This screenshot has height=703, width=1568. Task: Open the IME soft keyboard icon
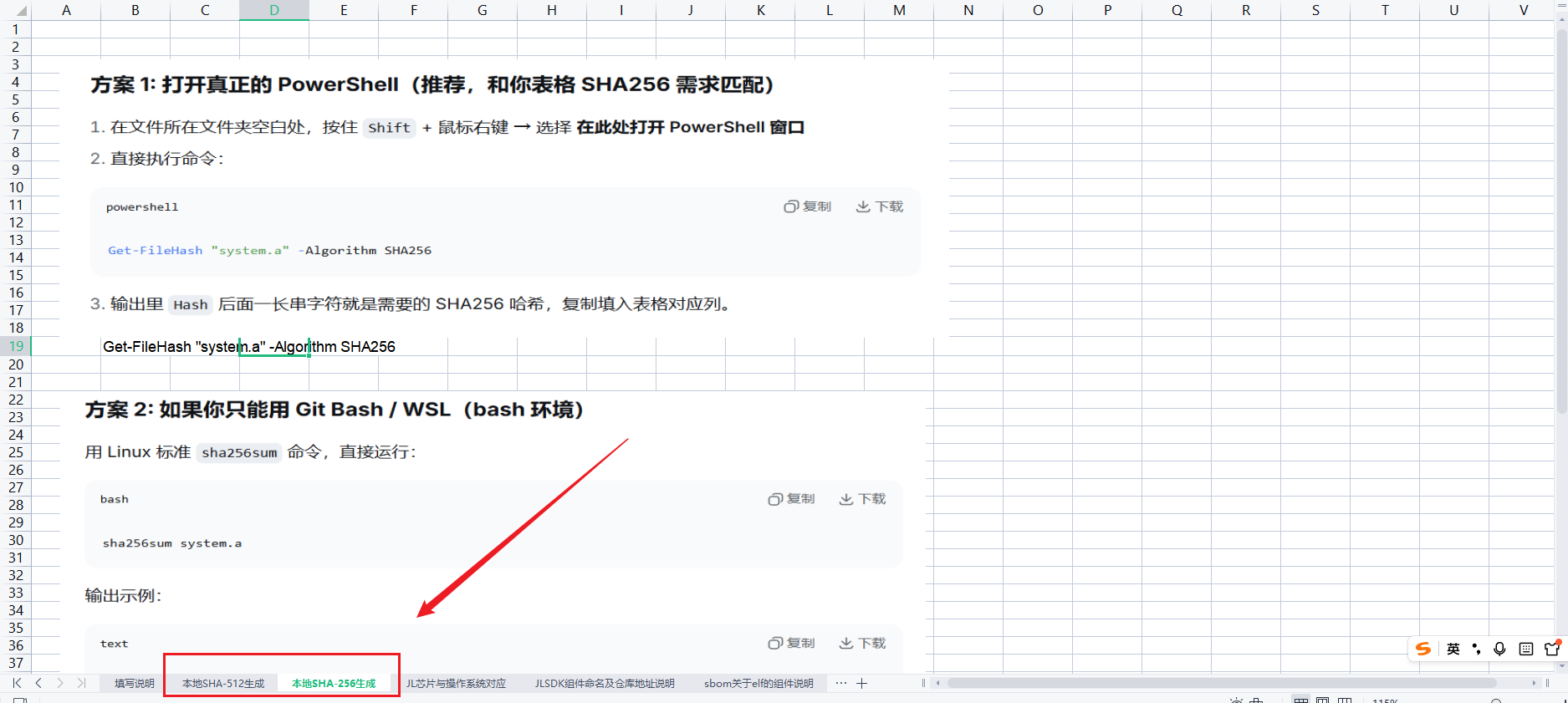[x=1526, y=649]
